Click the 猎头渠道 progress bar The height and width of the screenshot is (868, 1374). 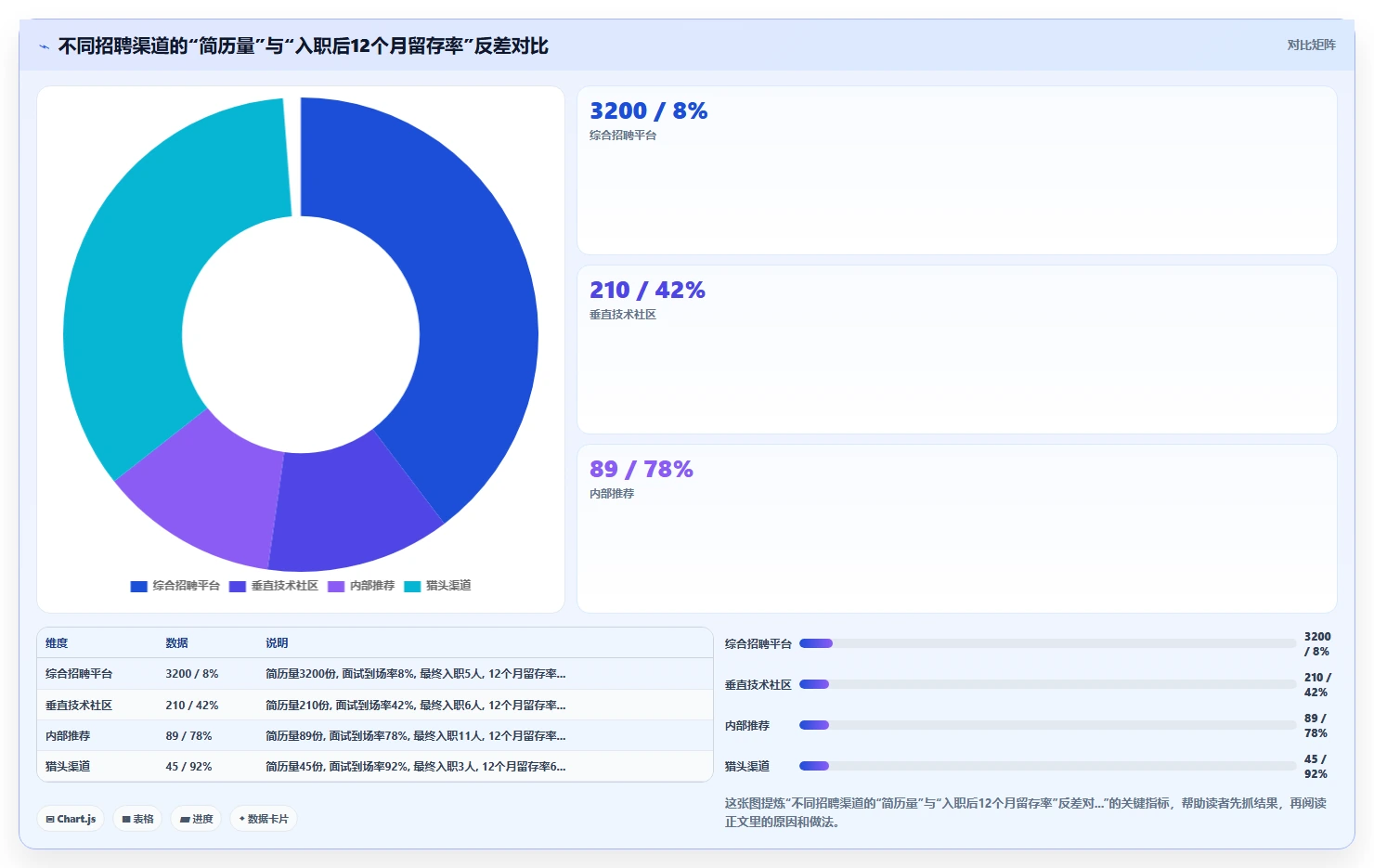click(x=1047, y=766)
